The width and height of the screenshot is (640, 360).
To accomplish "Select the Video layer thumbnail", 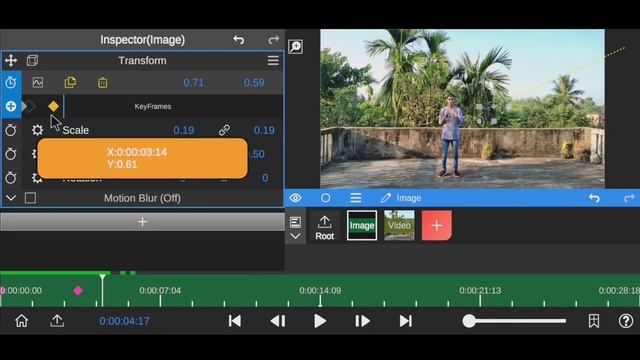I will click(x=399, y=225).
